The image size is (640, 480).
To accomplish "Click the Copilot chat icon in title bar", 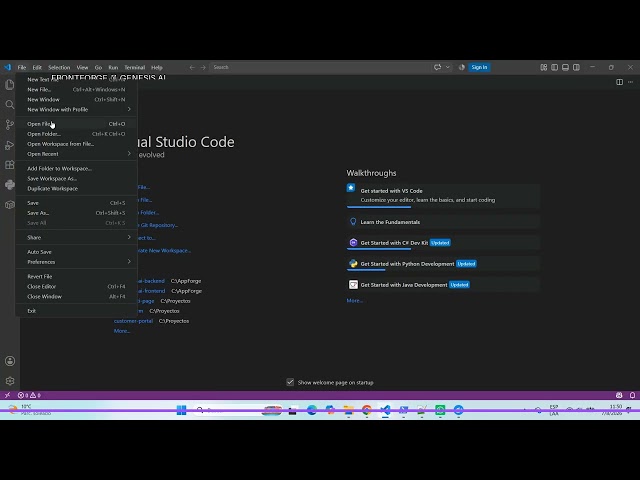I will tap(438, 67).
